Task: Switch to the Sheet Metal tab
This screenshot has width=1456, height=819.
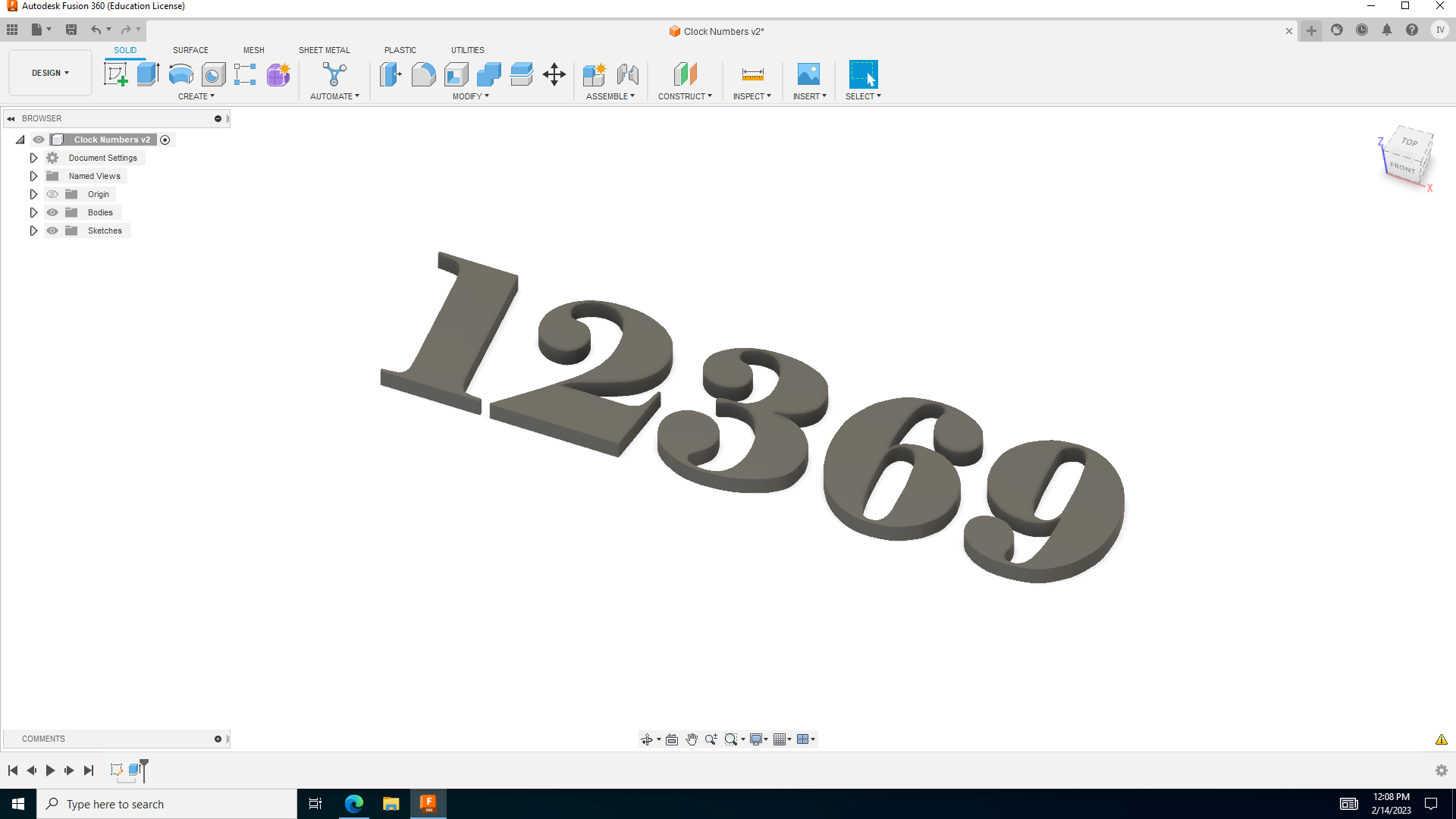Action: 324,50
